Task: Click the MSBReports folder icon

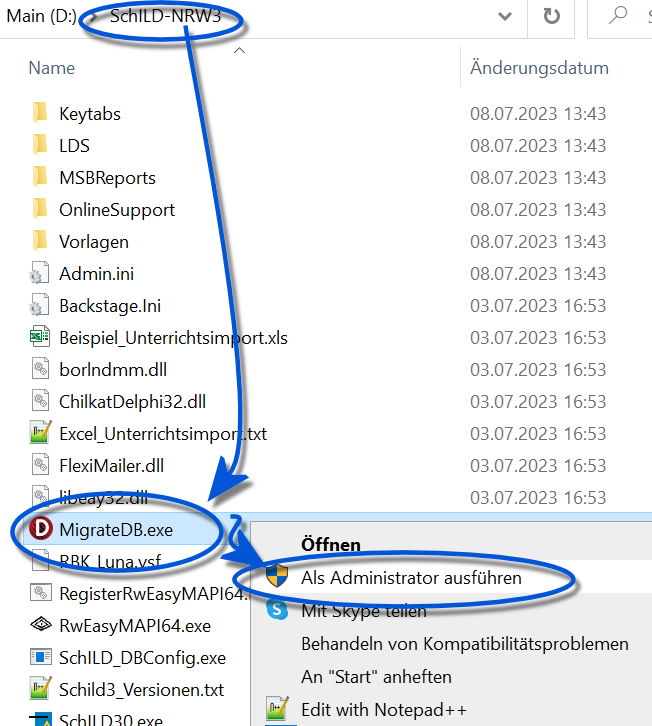Action: point(40,176)
